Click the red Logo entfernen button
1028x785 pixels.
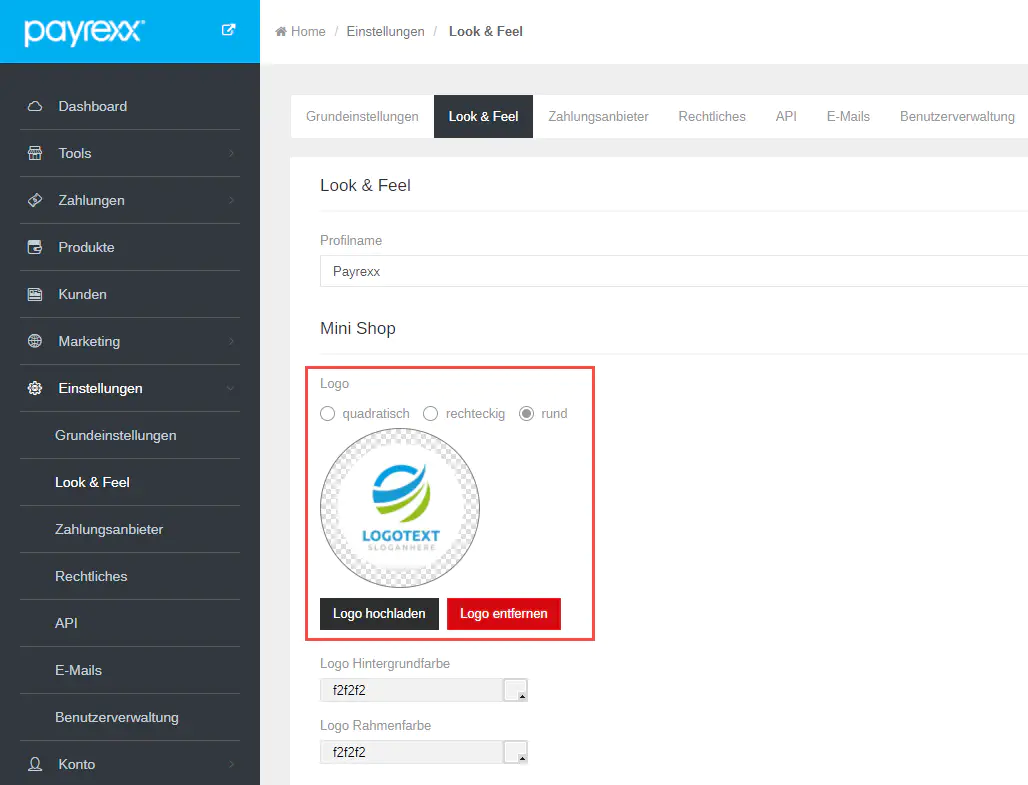click(504, 614)
